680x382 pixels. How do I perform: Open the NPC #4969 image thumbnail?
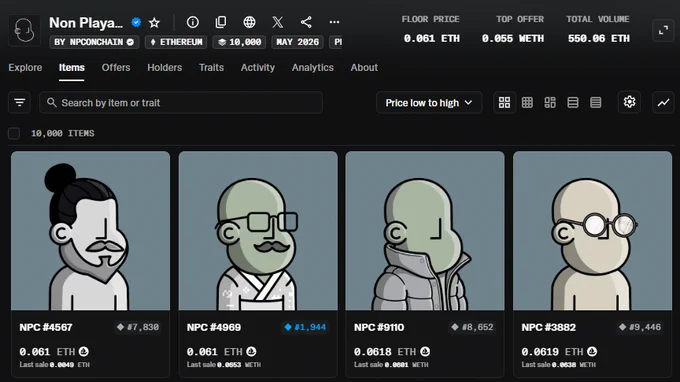pyautogui.click(x=258, y=231)
